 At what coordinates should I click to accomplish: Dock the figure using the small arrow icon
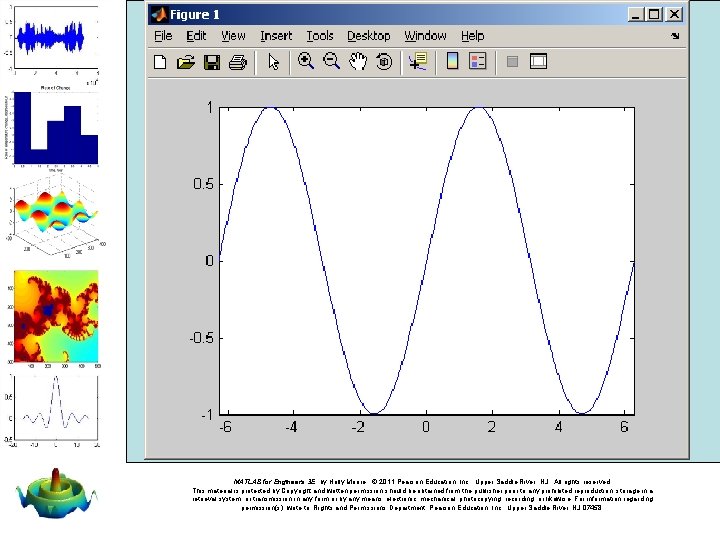pos(675,36)
